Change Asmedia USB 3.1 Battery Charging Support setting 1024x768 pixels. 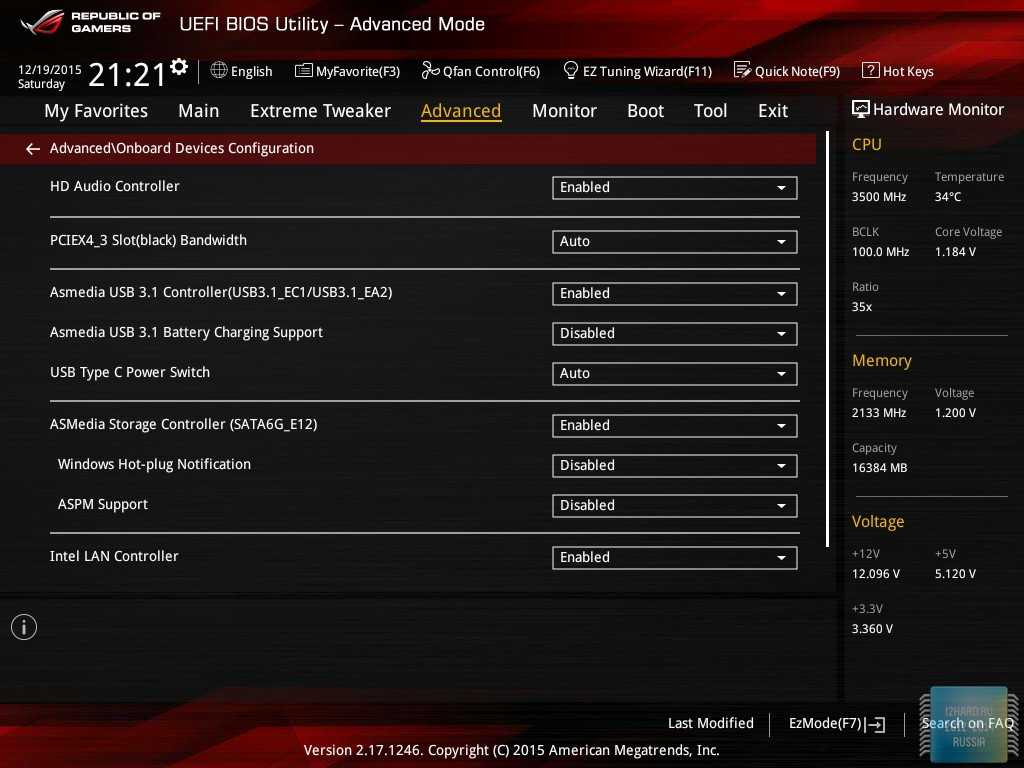[x=674, y=334]
